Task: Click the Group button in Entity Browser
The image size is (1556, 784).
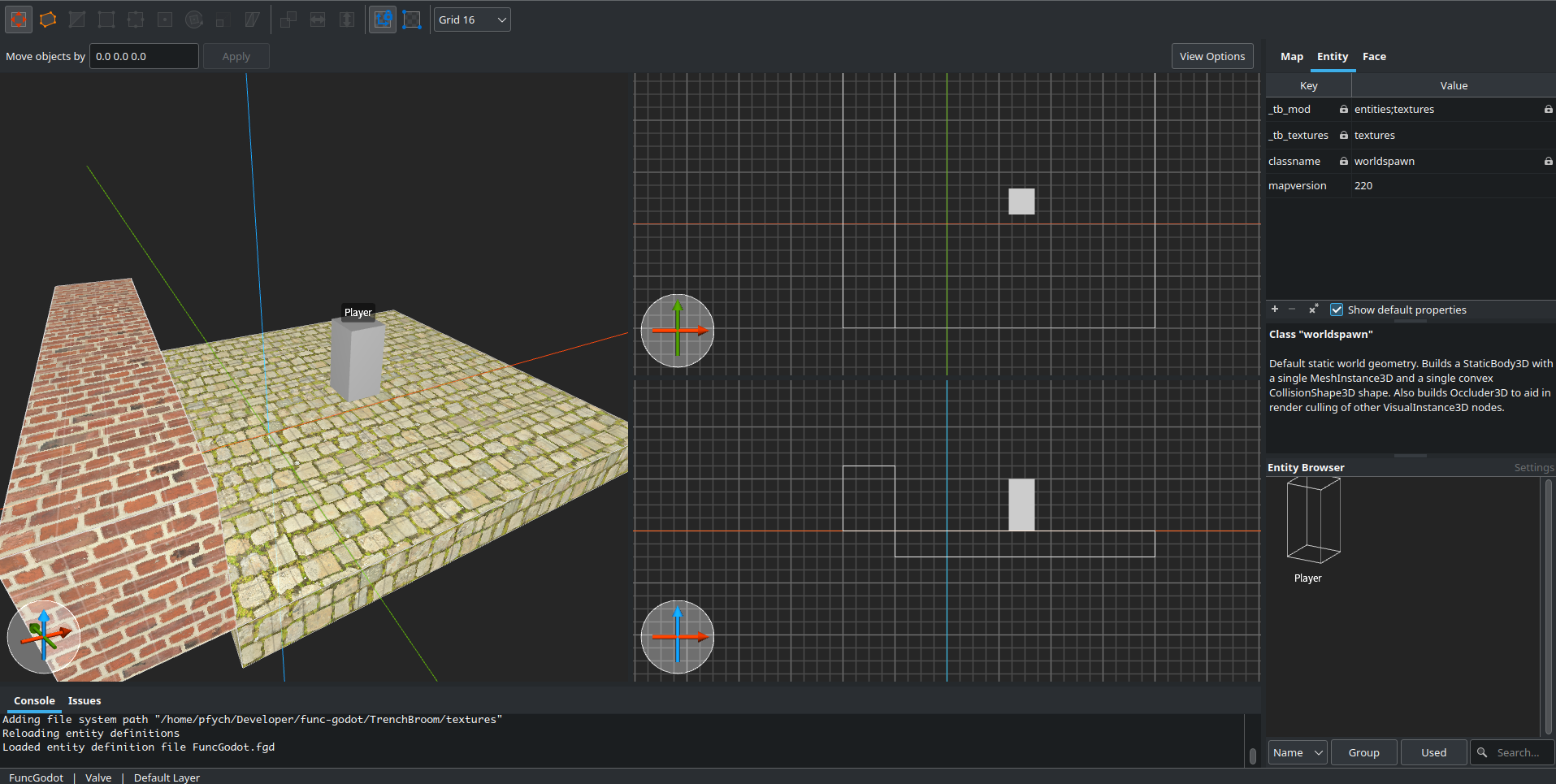Action: 1363,752
